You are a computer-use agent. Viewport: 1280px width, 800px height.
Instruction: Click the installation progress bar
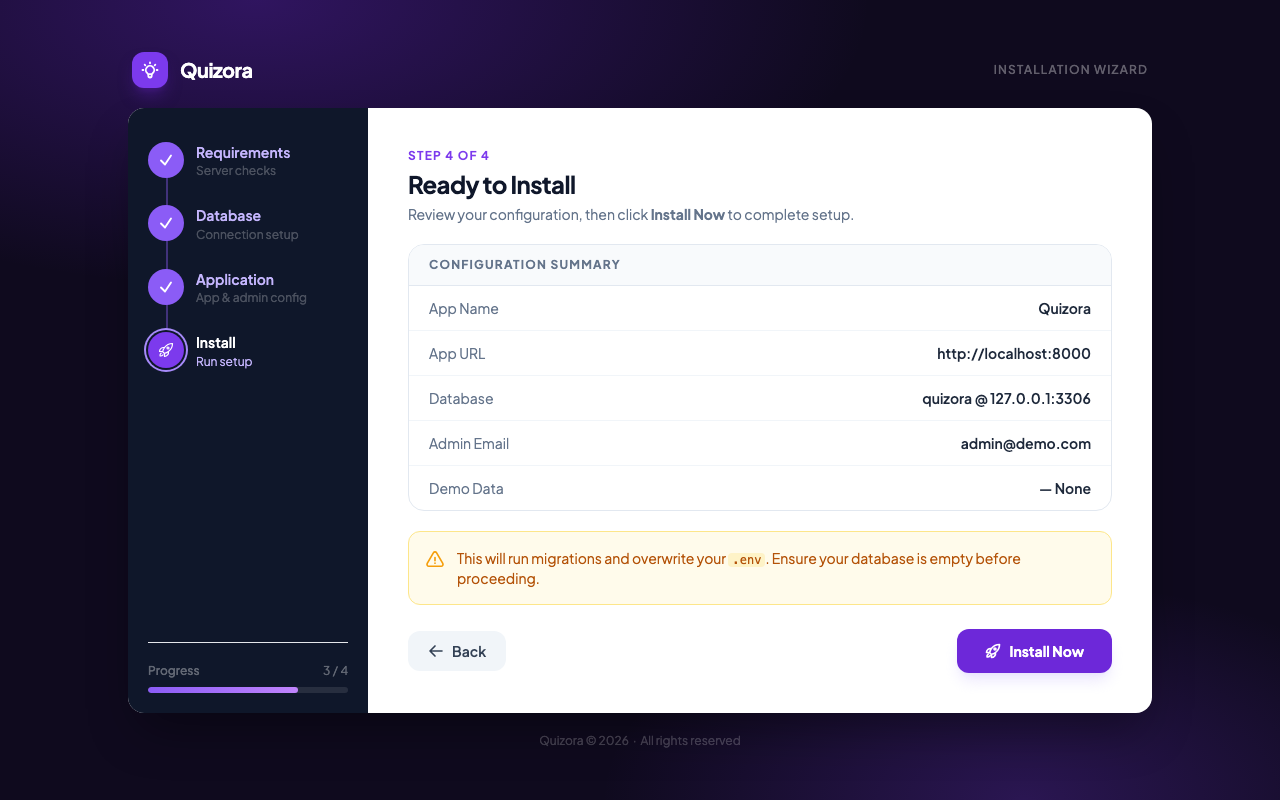pyautogui.click(x=248, y=690)
